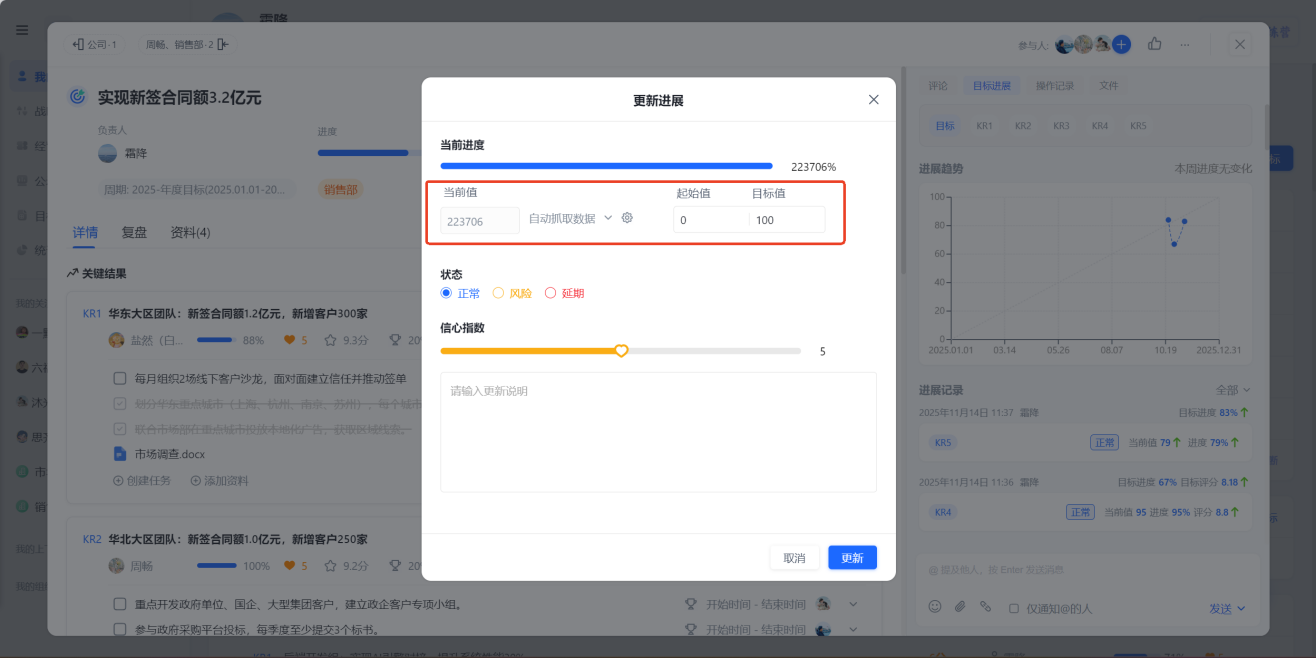Screen dimensions: 1316x658
Task: Click the 公司·1 parent goal chip
Action: pyautogui.click(x=95, y=44)
